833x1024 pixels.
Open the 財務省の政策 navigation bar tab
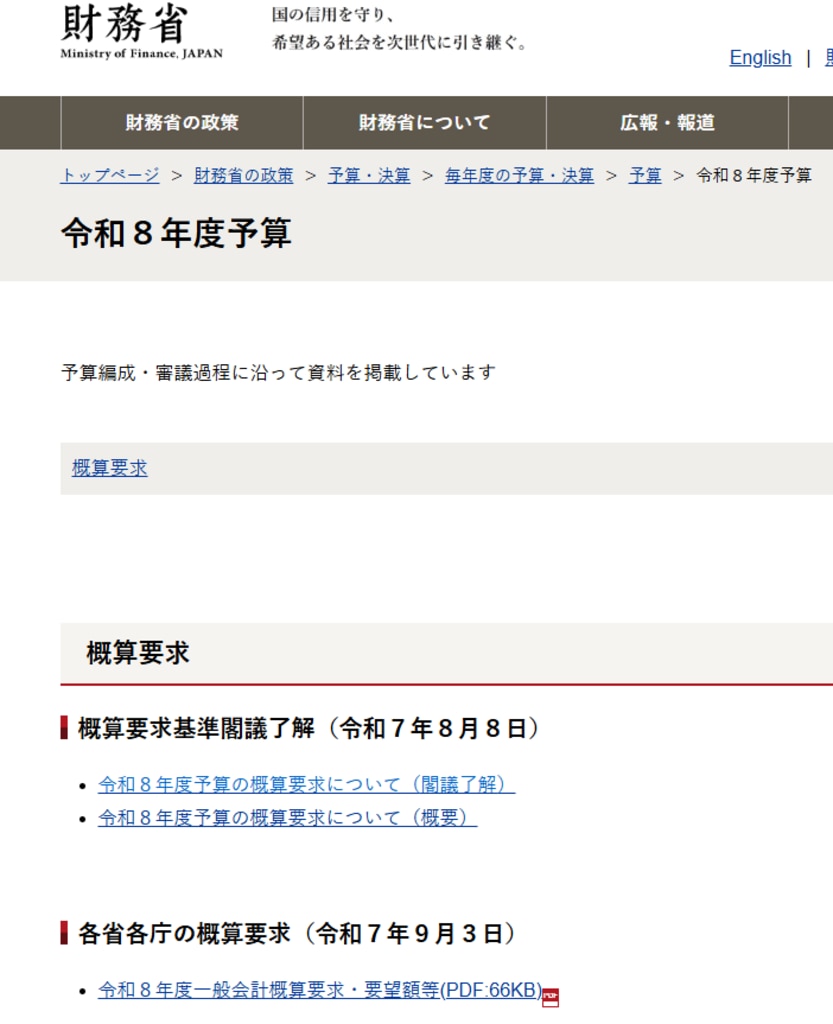182,123
